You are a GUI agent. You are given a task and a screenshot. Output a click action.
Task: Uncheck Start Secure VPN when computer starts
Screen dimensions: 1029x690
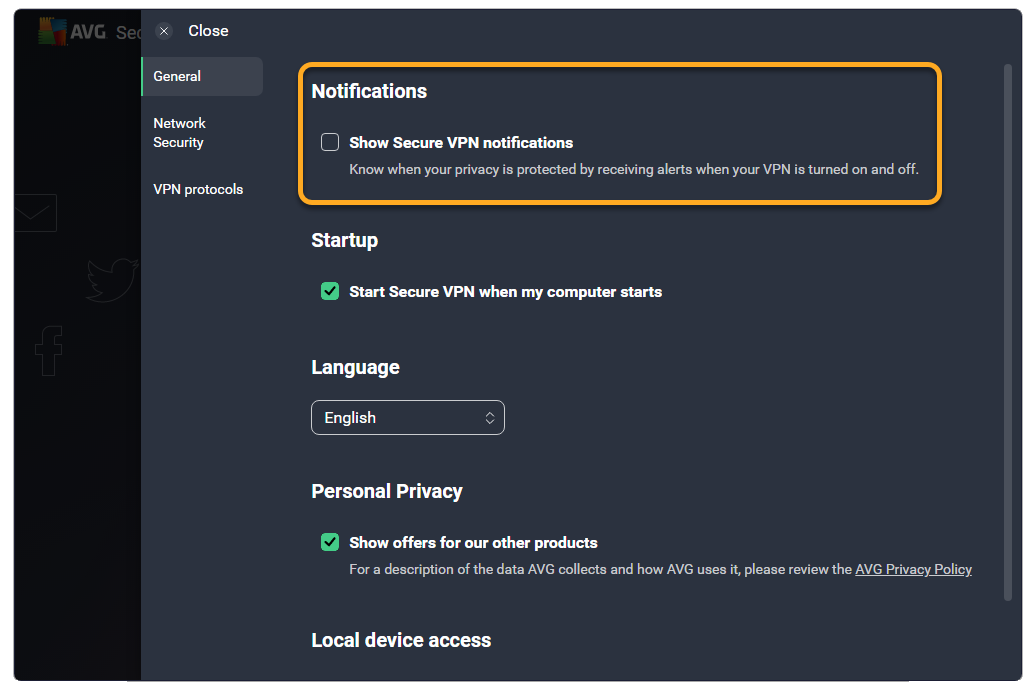(330, 292)
